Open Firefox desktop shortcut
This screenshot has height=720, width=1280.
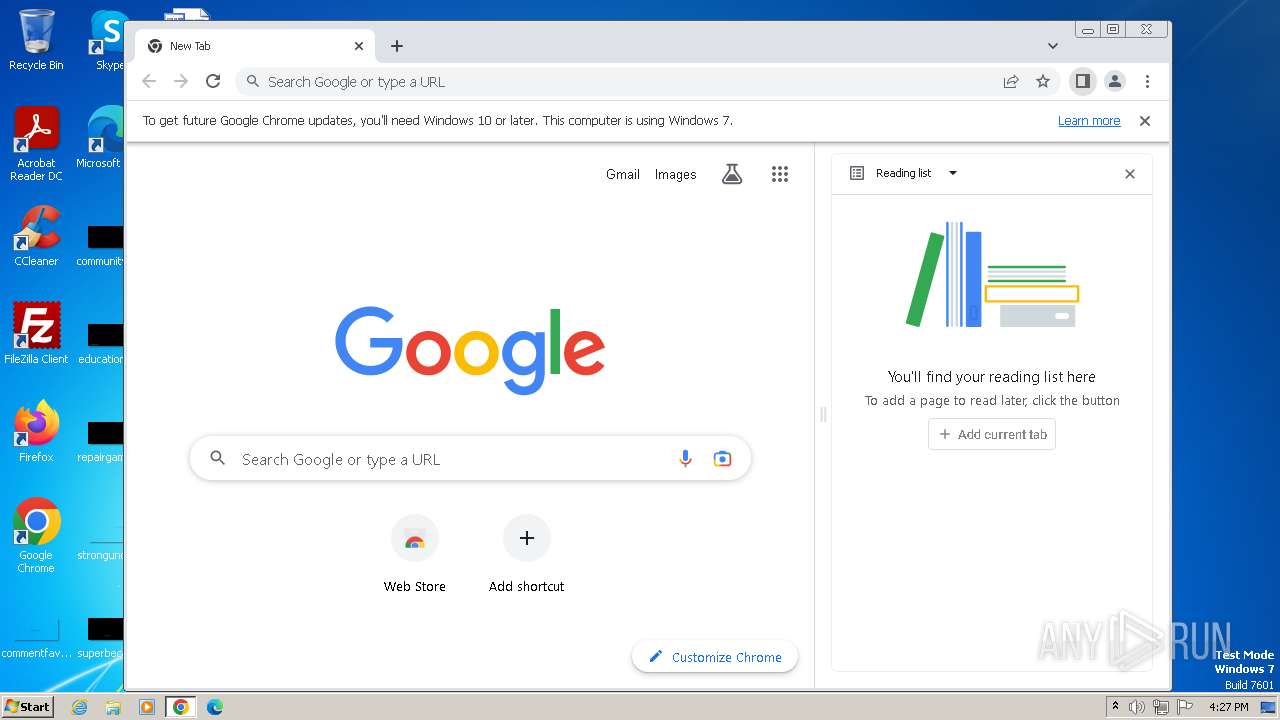point(36,431)
